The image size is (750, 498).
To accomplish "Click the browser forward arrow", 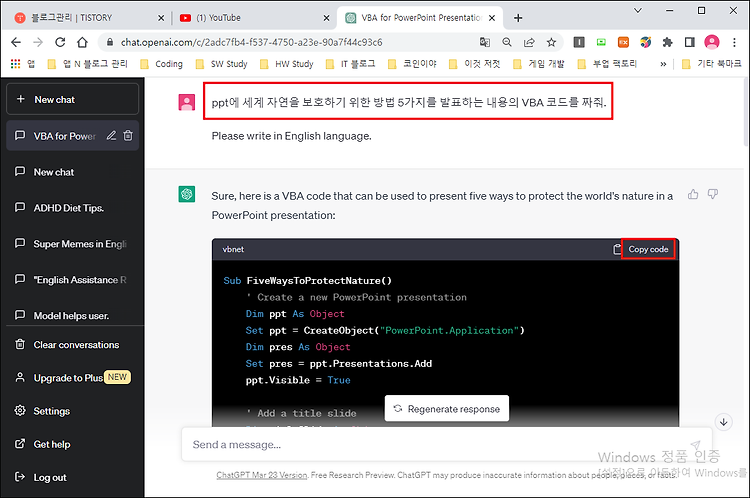I will (38, 42).
